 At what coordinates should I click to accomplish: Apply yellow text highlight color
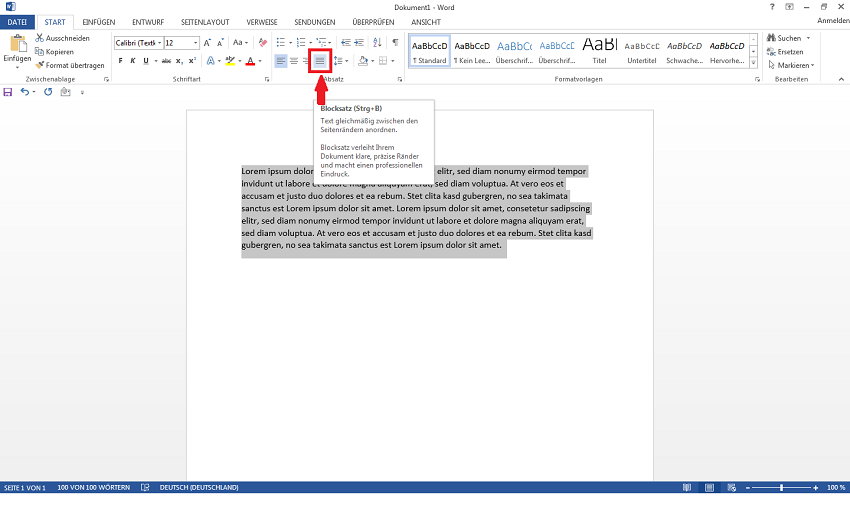[x=230, y=61]
